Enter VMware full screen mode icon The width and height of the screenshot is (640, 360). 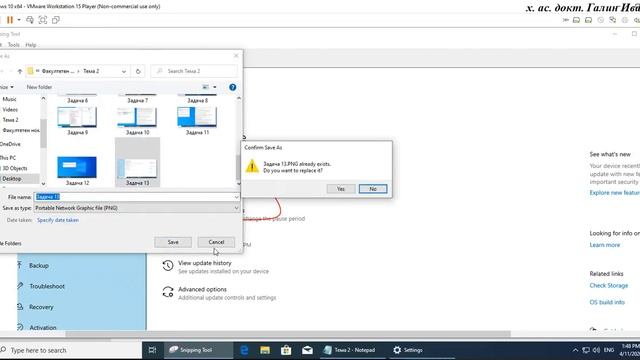[x=43, y=20]
